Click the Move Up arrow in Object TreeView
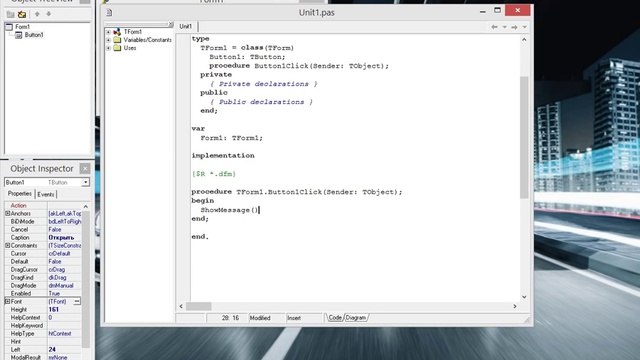640x360 pixels. (x=37, y=14)
